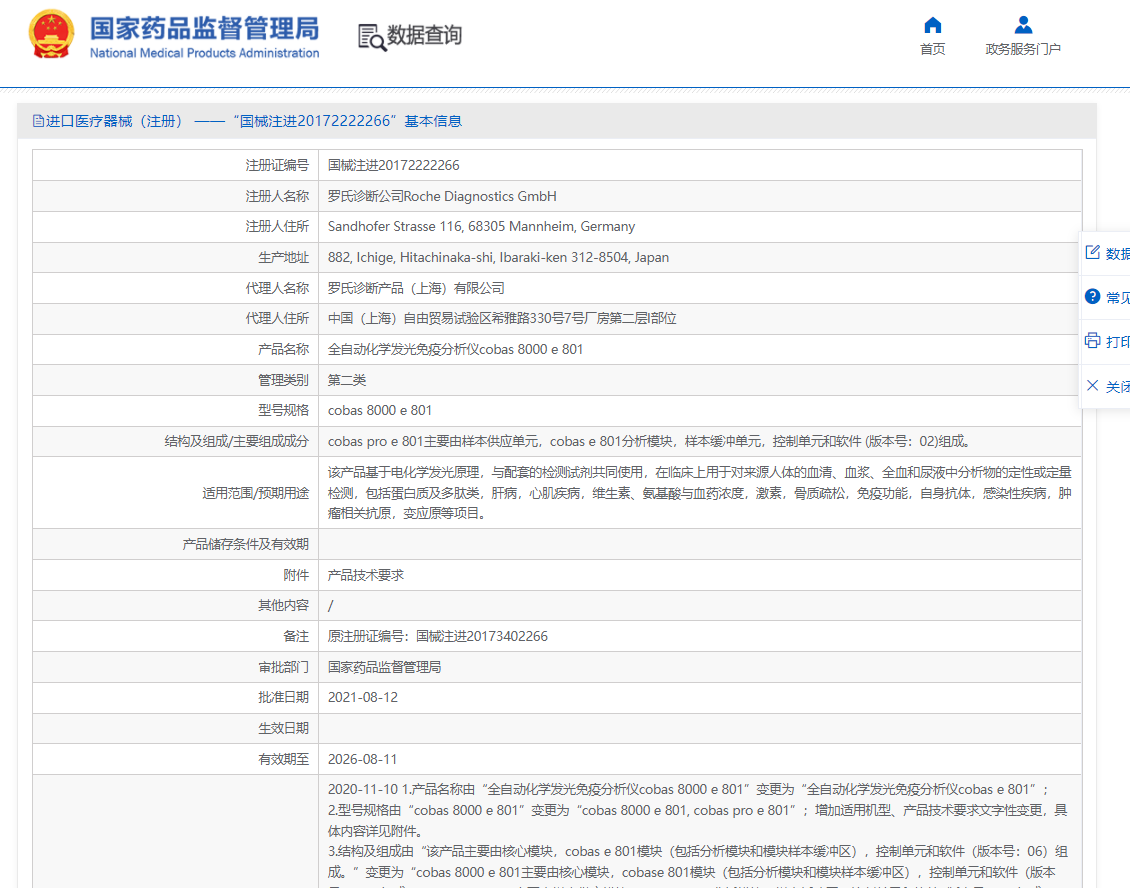The image size is (1130, 888).
Task: Click the 注册人住所 row label
Action: tap(277, 226)
